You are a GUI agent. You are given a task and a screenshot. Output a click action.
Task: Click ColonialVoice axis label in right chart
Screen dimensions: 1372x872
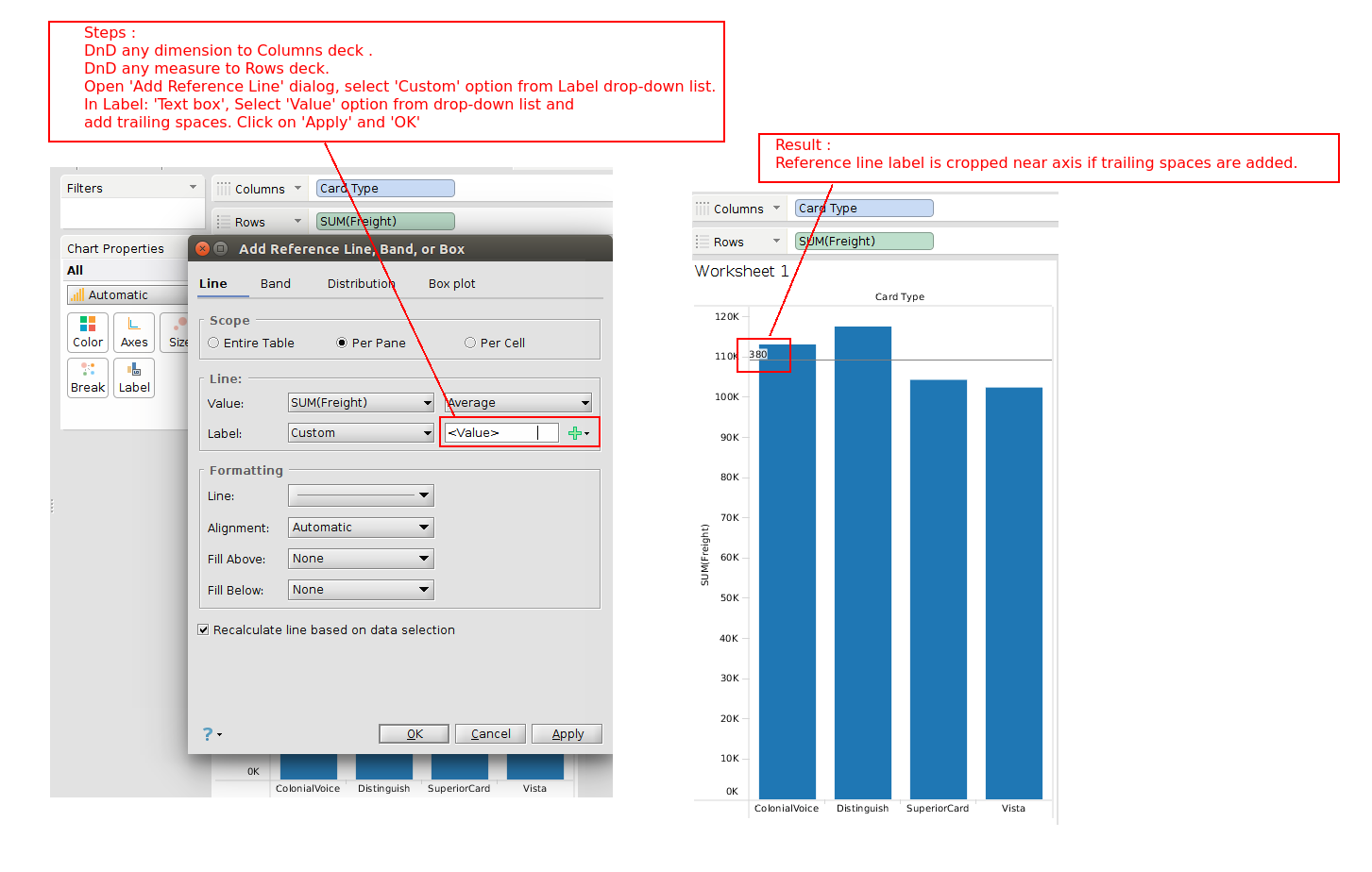coord(787,809)
